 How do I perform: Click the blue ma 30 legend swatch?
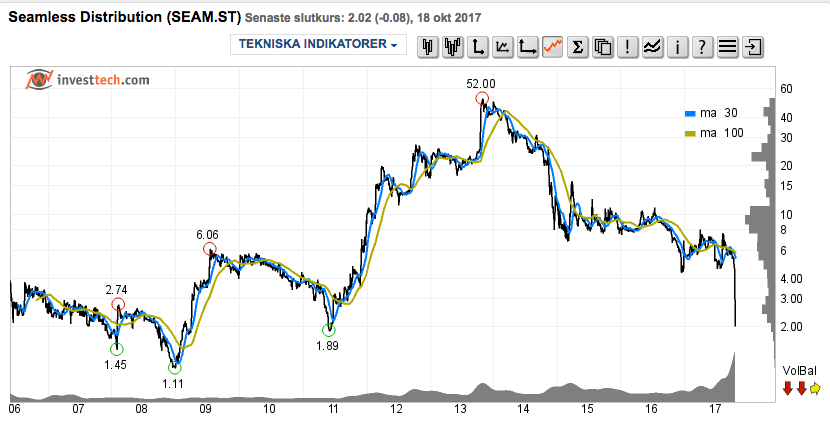click(690, 113)
